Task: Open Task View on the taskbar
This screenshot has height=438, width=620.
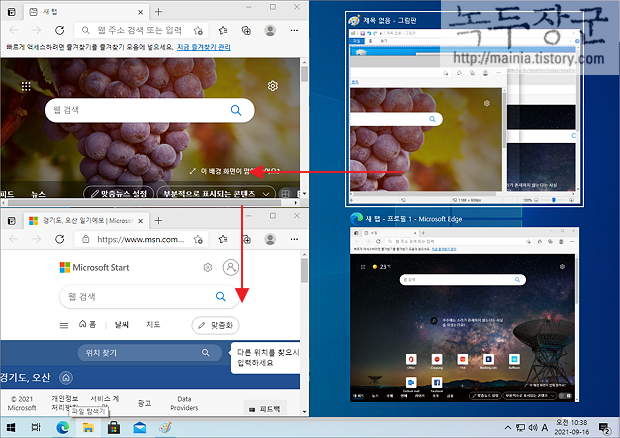Action: tap(36, 427)
